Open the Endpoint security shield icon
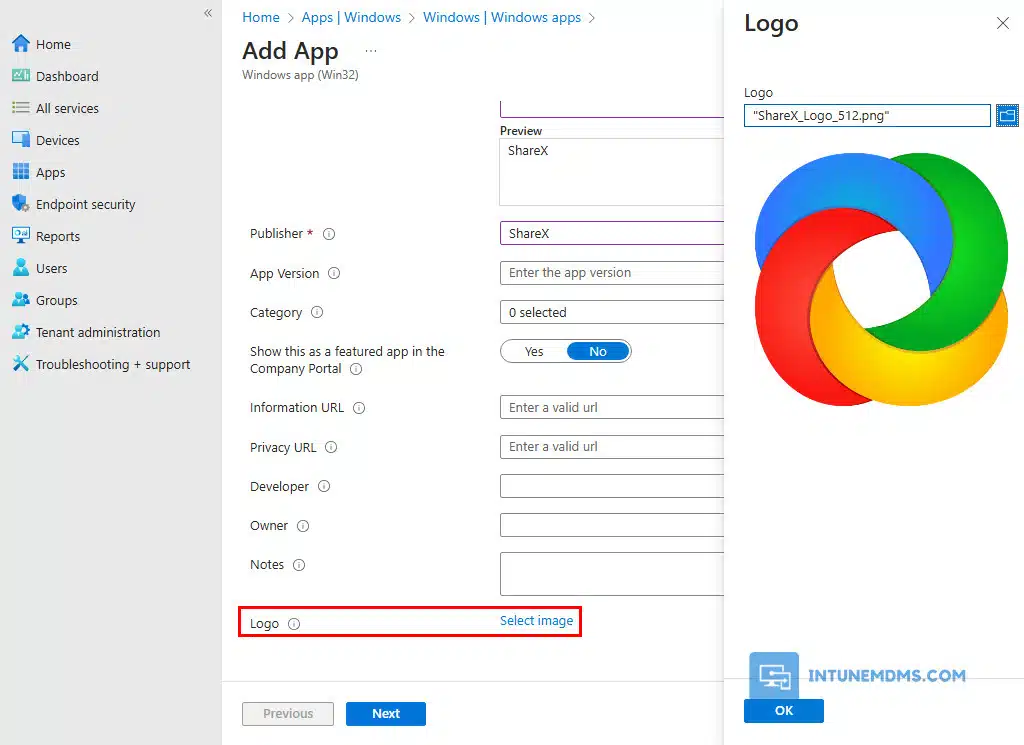The width and height of the screenshot is (1024, 745). tap(20, 204)
